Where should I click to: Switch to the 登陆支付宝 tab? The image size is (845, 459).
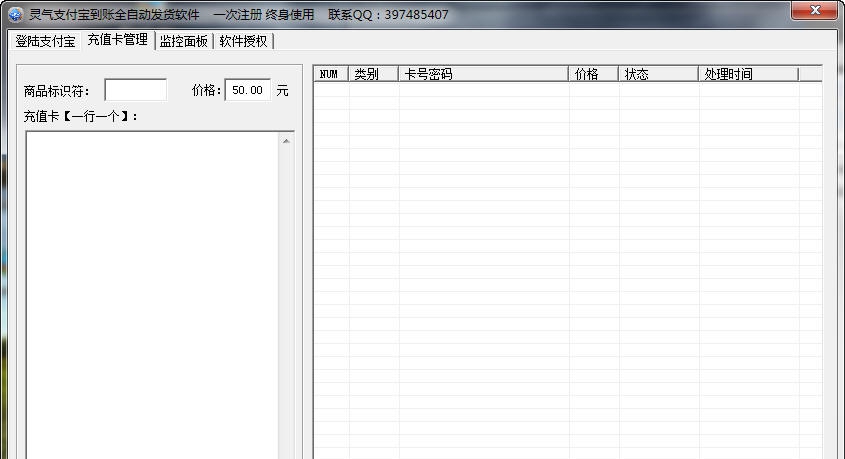point(45,41)
